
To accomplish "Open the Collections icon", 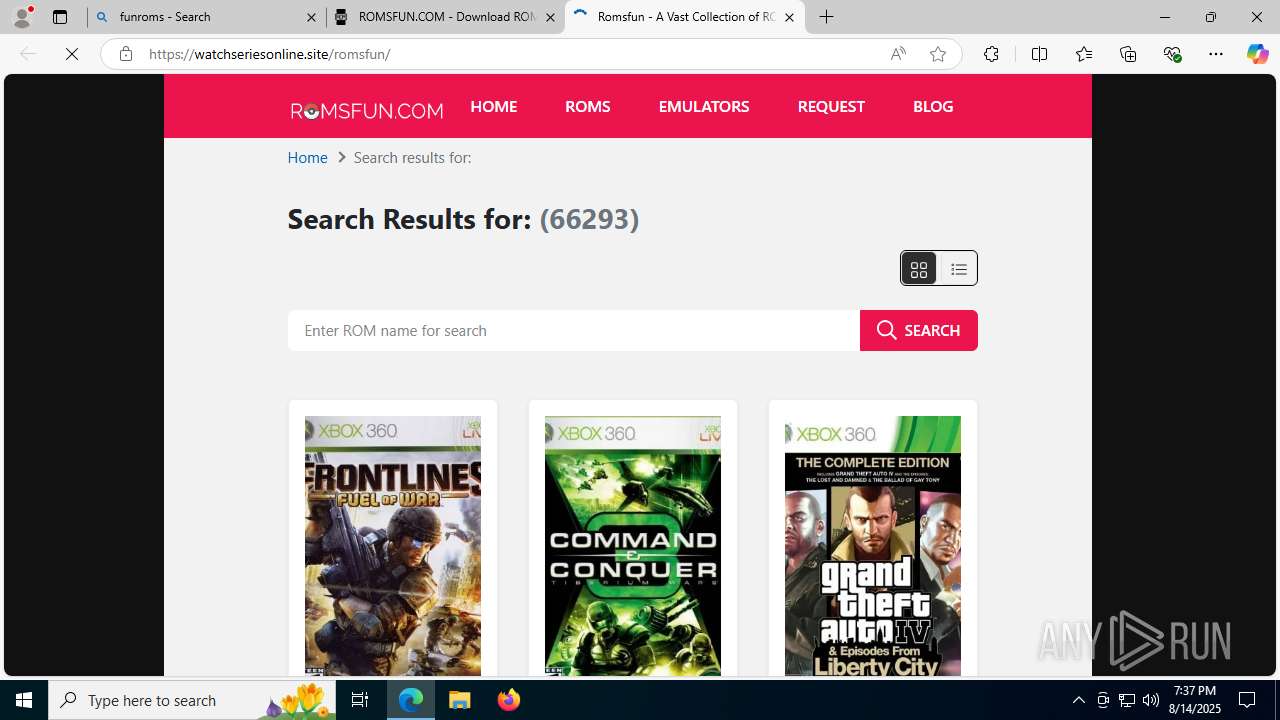I will 1128,54.
